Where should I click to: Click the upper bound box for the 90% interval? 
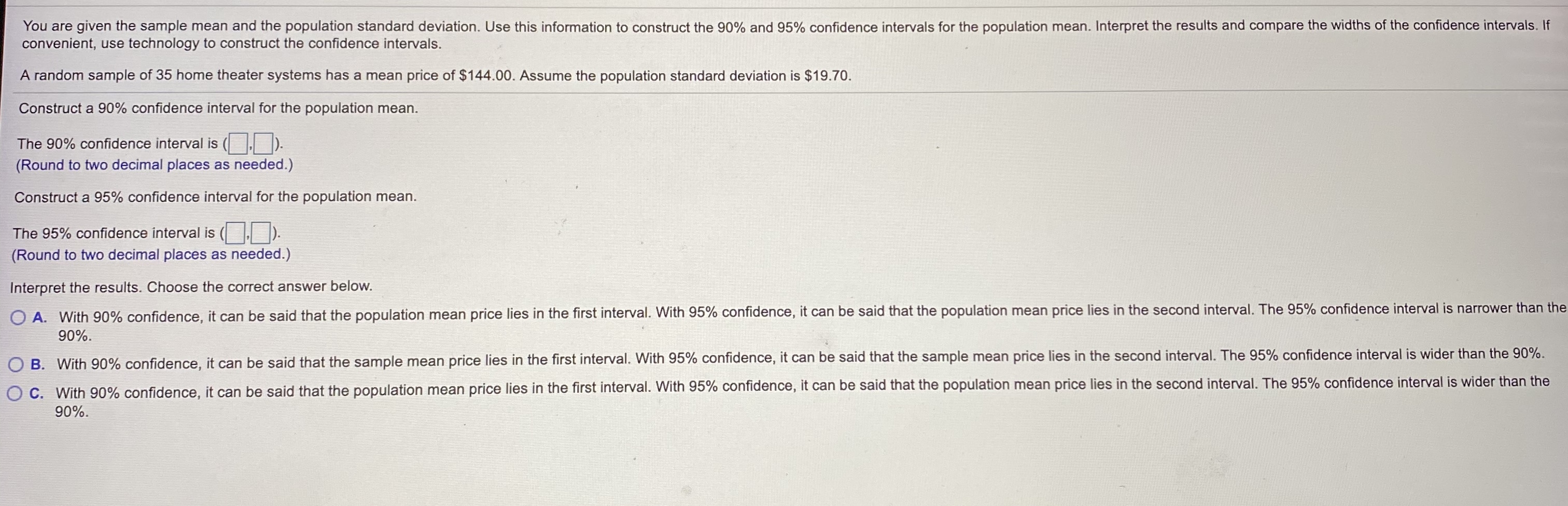(x=263, y=144)
